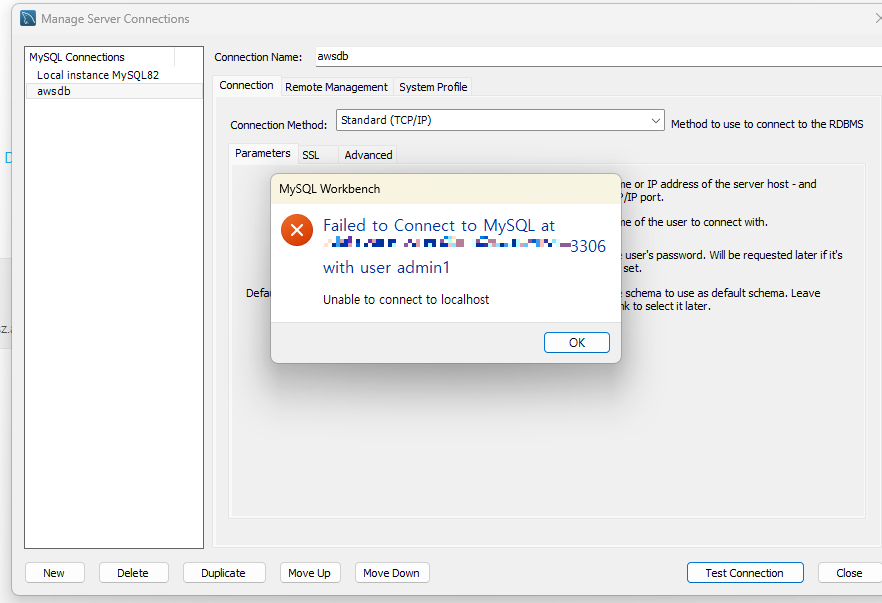Click the Delete connection button
The width and height of the screenshot is (882, 603).
coord(133,573)
